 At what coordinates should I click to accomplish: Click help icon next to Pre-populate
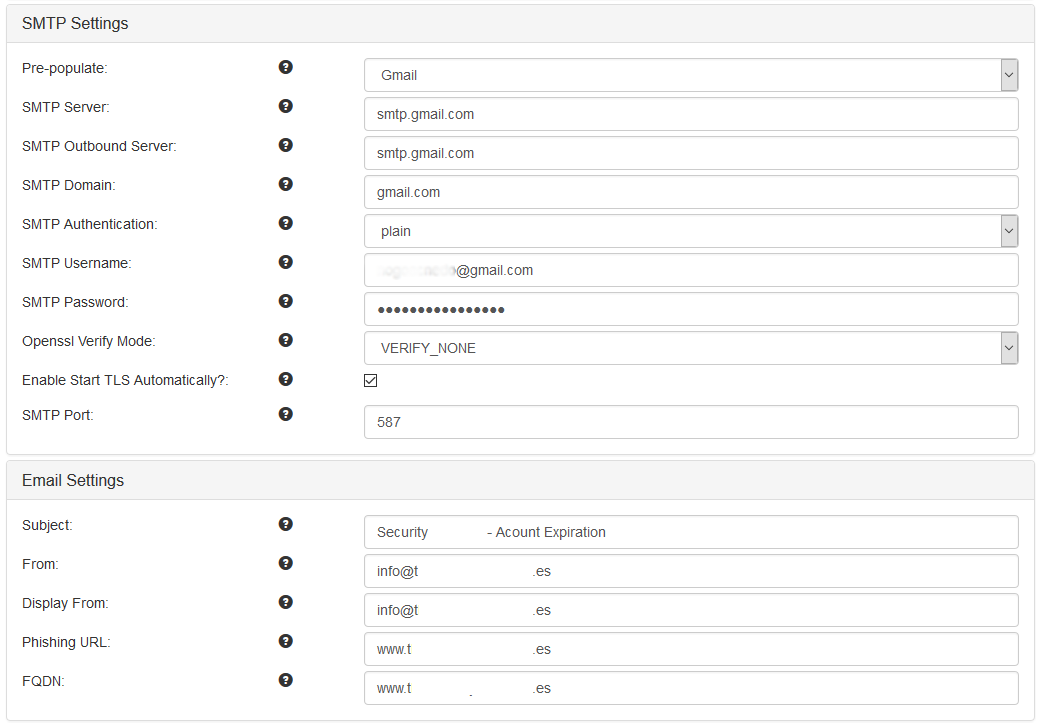[285, 67]
